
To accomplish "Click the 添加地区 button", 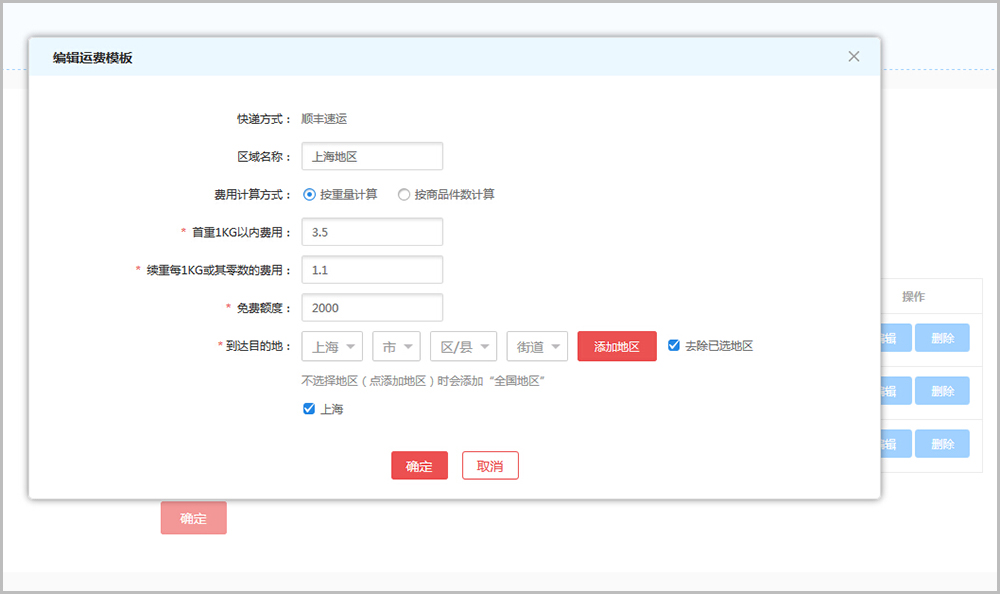I will click(617, 346).
